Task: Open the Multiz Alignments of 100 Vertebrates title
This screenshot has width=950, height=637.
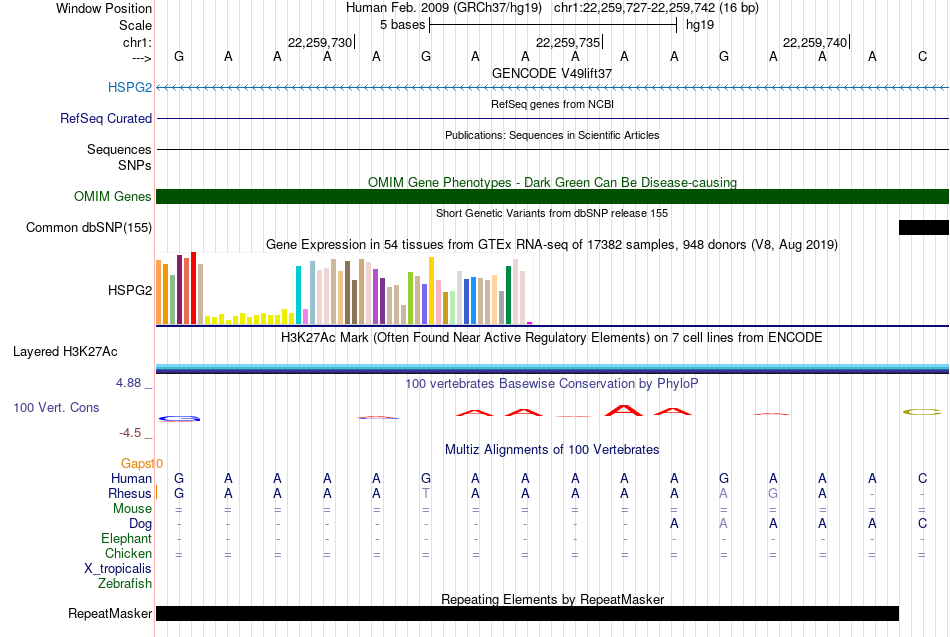Action: pyautogui.click(x=552, y=449)
